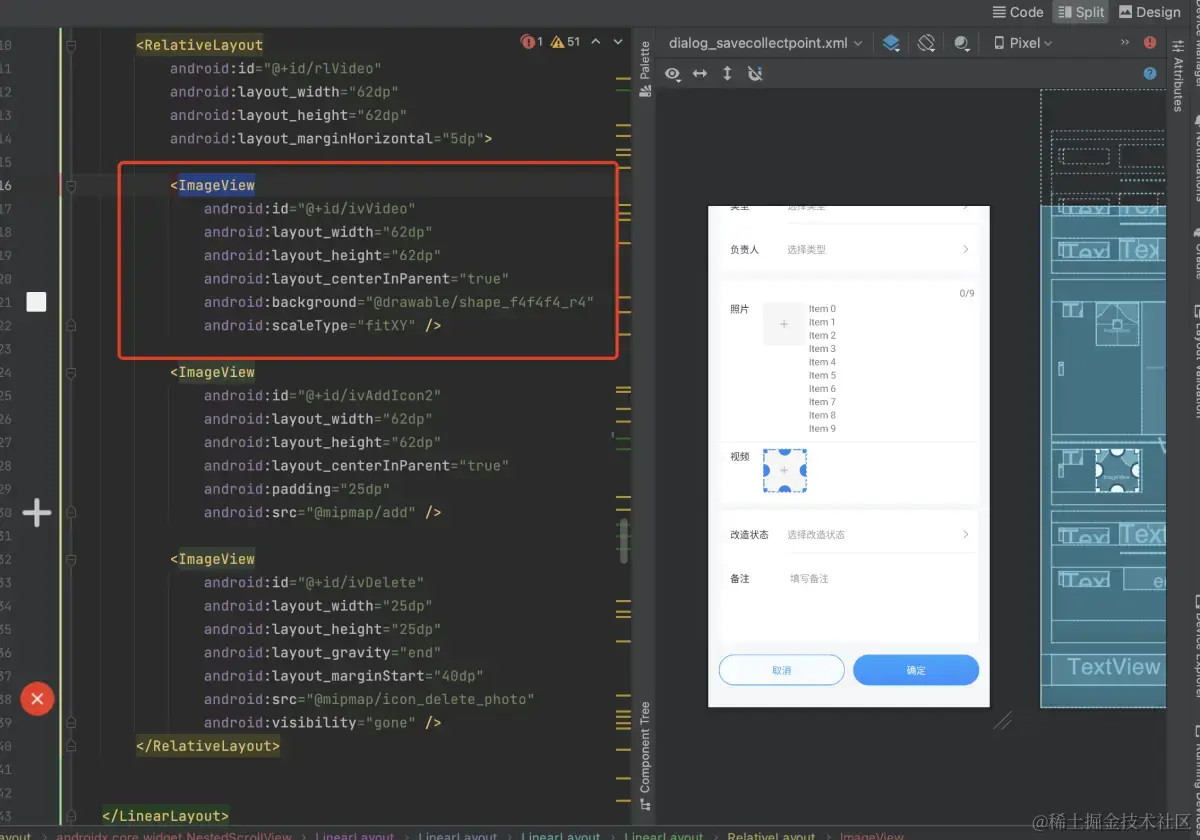The image size is (1200, 840).
Task: Open the Component Tree side tab
Action: [645, 755]
